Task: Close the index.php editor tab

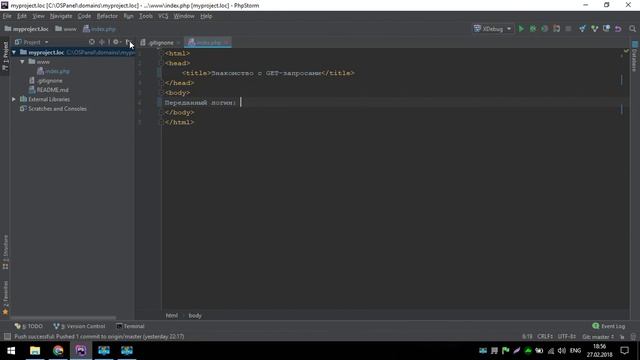Action: [x=227, y=42]
